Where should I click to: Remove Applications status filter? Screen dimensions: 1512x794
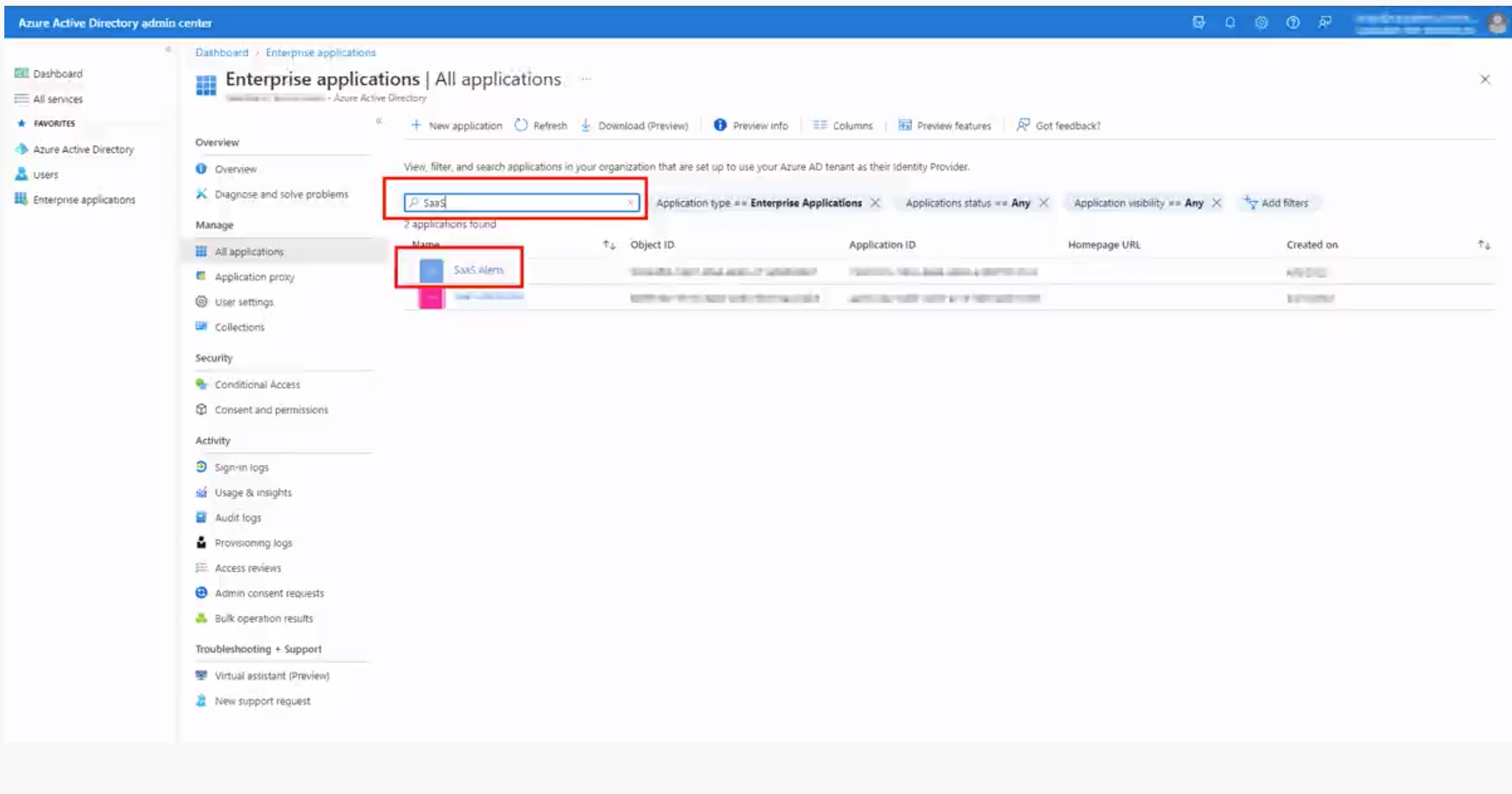(1044, 203)
